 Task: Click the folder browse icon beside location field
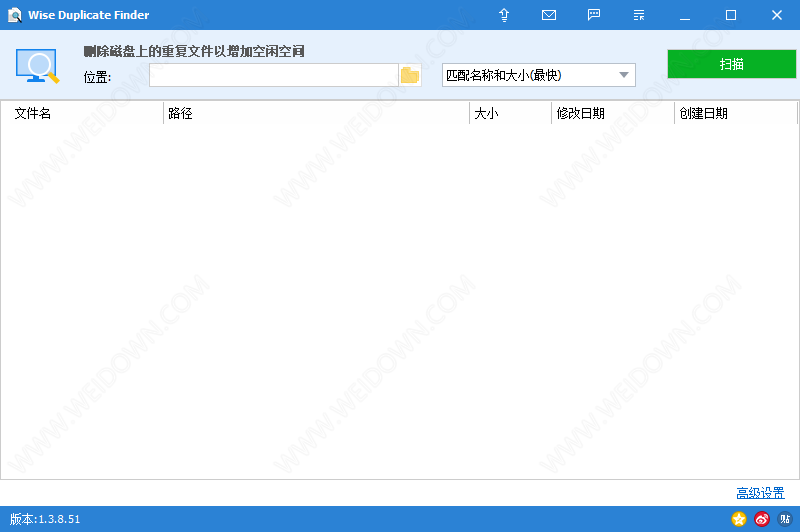[x=410, y=75]
